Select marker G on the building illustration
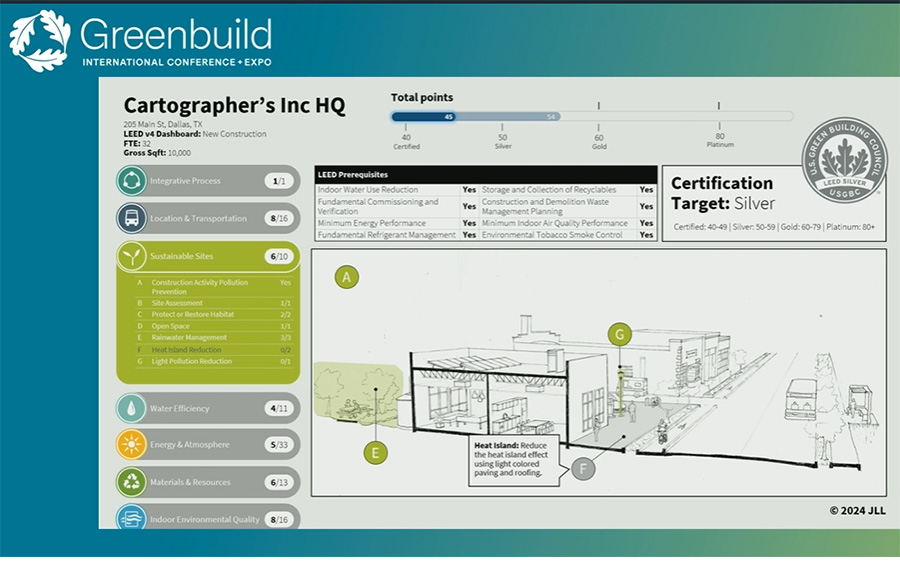This screenshot has width=900, height=565. (x=620, y=335)
